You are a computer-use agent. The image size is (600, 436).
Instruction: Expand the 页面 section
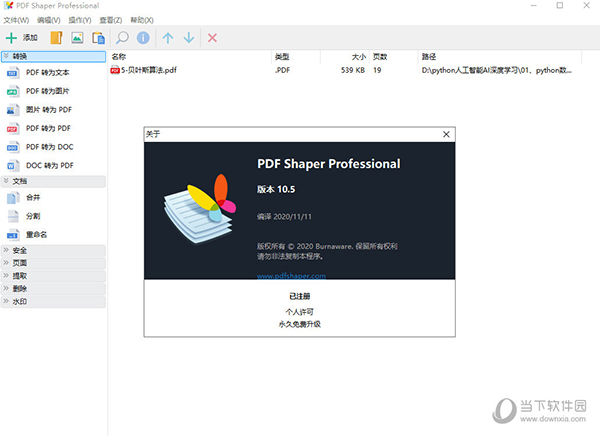pyautogui.click(x=54, y=263)
